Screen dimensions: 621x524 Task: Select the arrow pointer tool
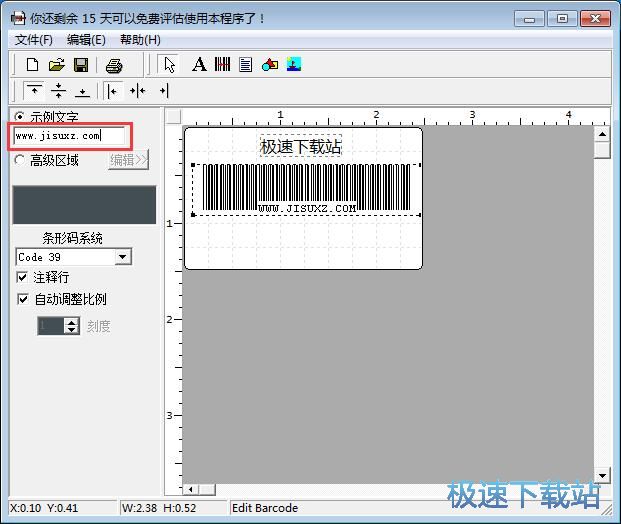coord(169,65)
